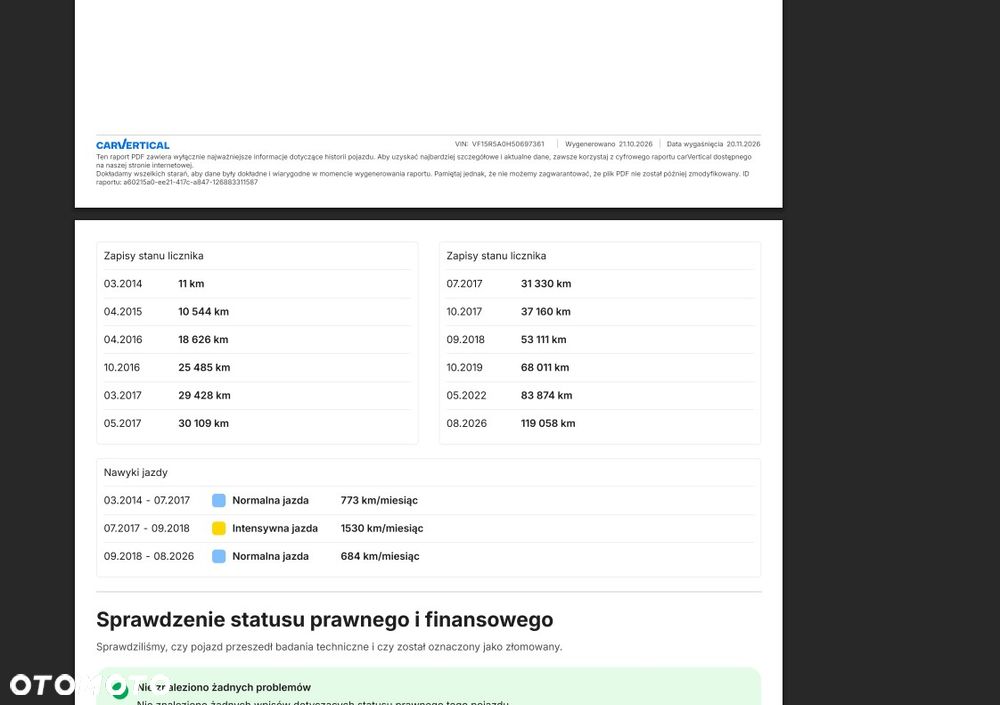Click the date 04.2015 in the odometer records
The height and width of the screenshot is (705, 1000).
(x=123, y=312)
